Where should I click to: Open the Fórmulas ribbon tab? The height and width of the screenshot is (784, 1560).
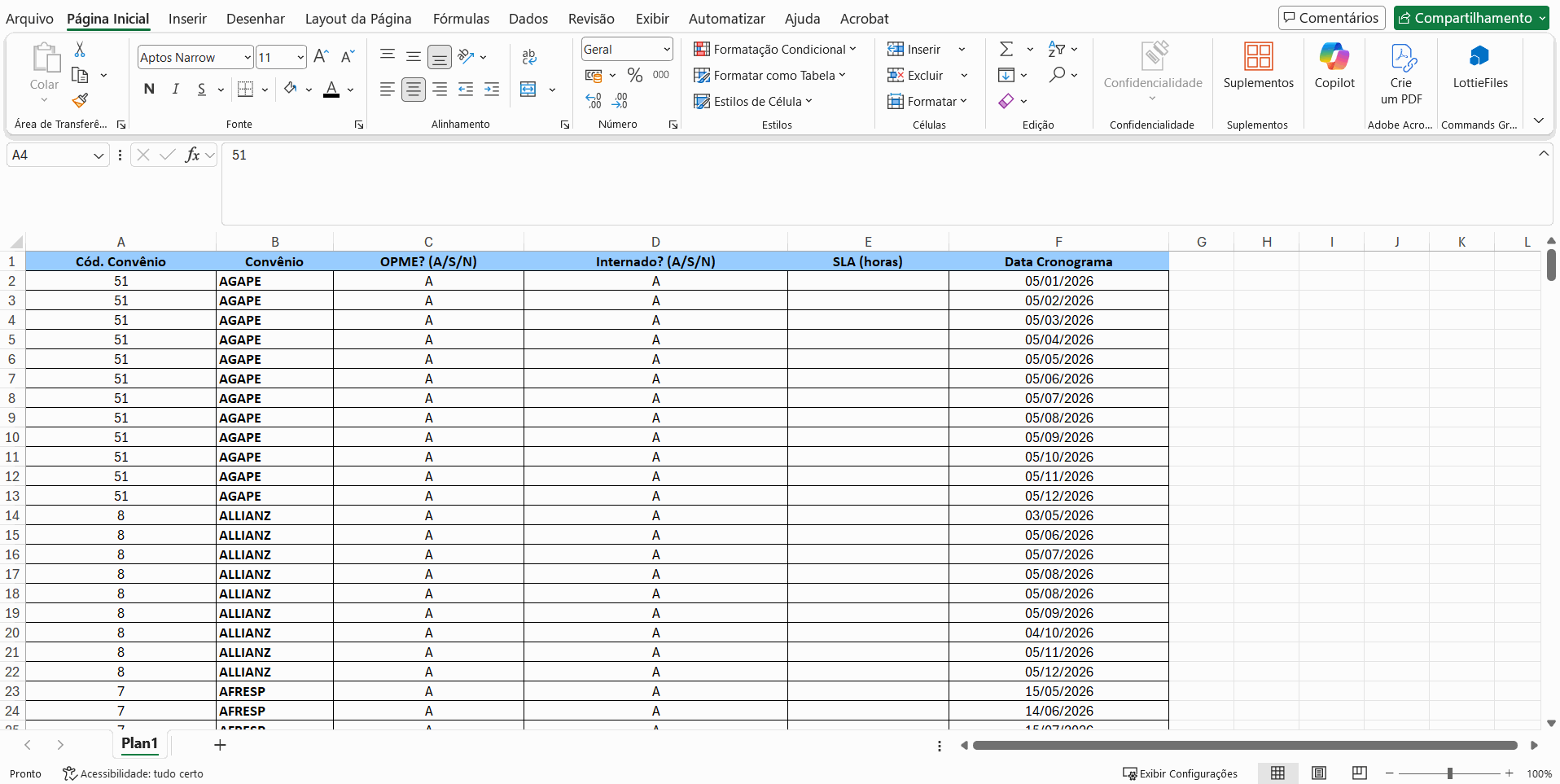461,19
